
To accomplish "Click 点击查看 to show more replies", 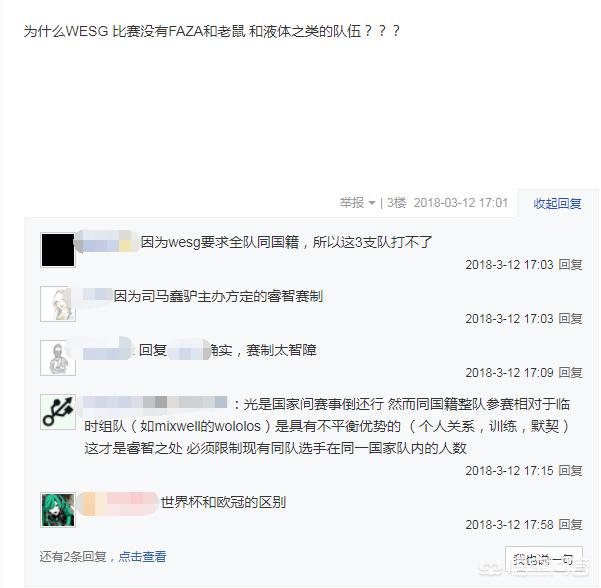I will tap(142, 556).
